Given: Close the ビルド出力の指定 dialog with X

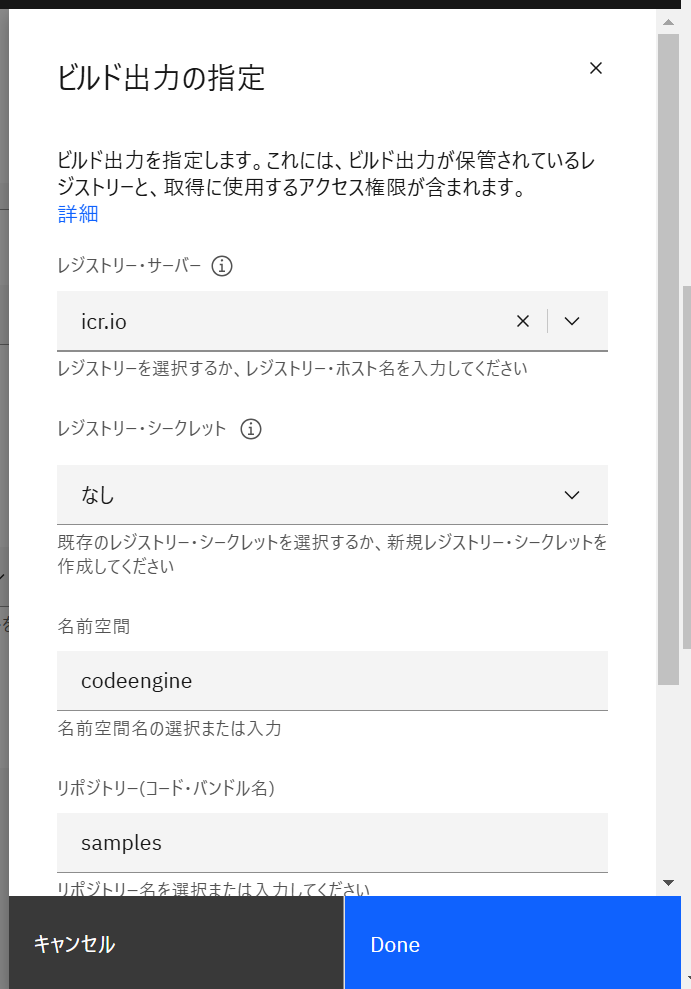Looking at the screenshot, I should (x=596, y=68).
